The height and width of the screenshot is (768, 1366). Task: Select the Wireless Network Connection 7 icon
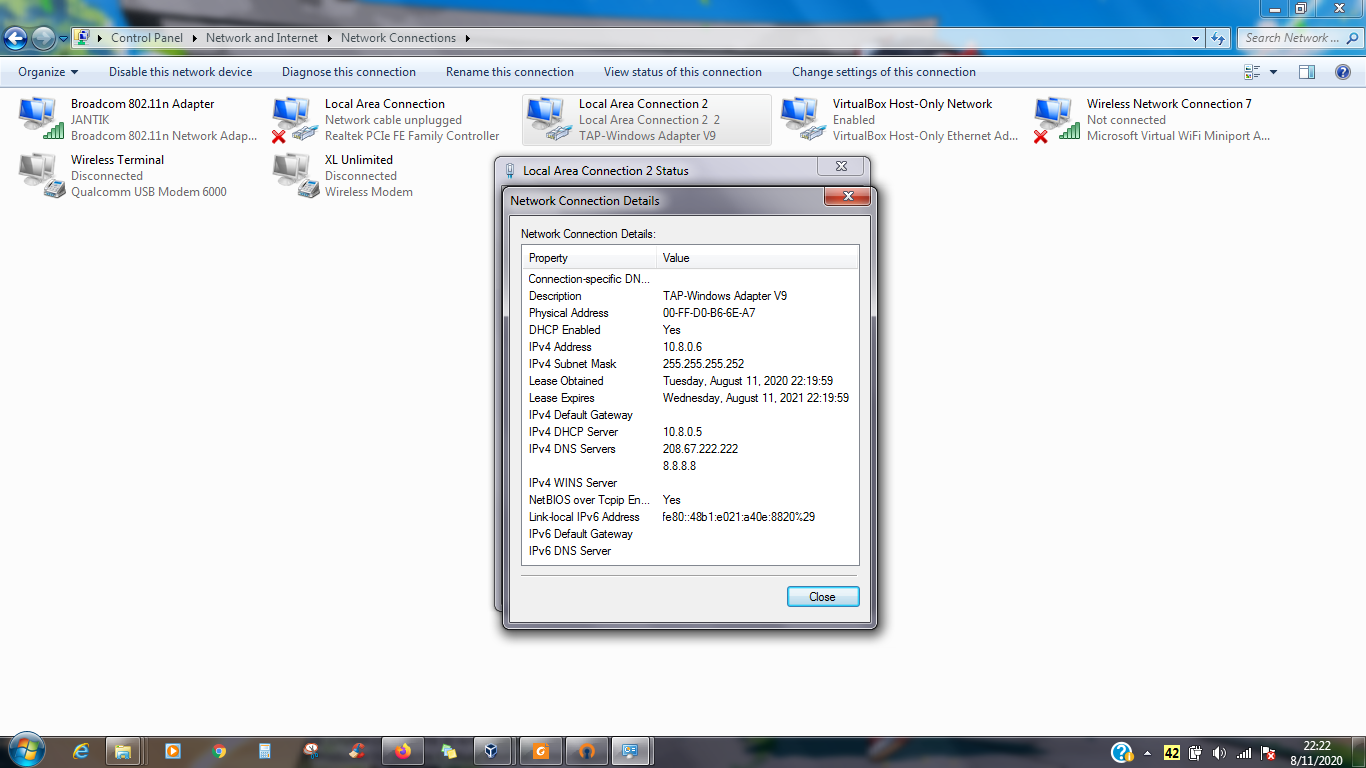click(1056, 119)
